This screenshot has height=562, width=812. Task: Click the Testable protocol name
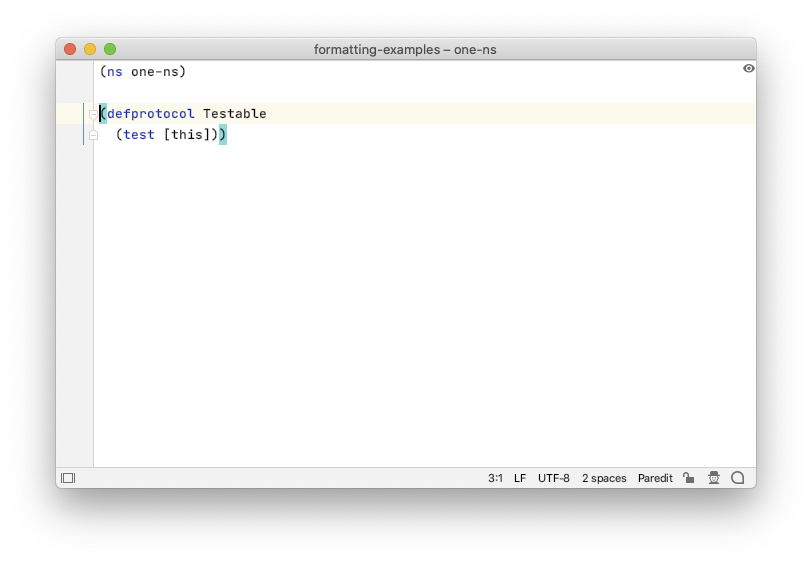click(x=235, y=113)
